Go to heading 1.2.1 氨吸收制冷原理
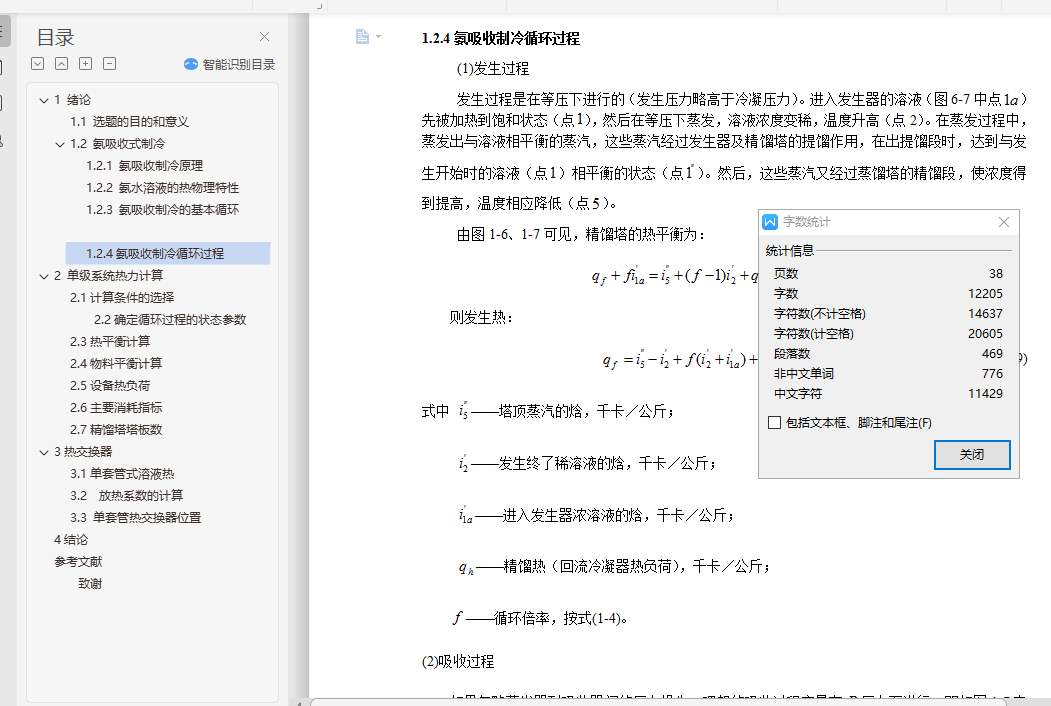1051x706 pixels. tap(145, 166)
